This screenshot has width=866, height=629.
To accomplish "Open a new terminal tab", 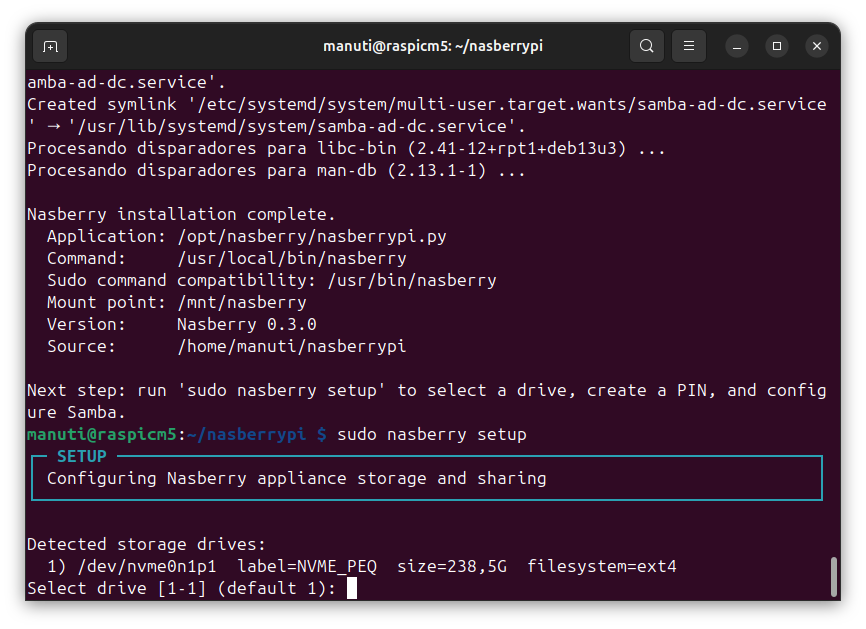I will (x=50, y=46).
